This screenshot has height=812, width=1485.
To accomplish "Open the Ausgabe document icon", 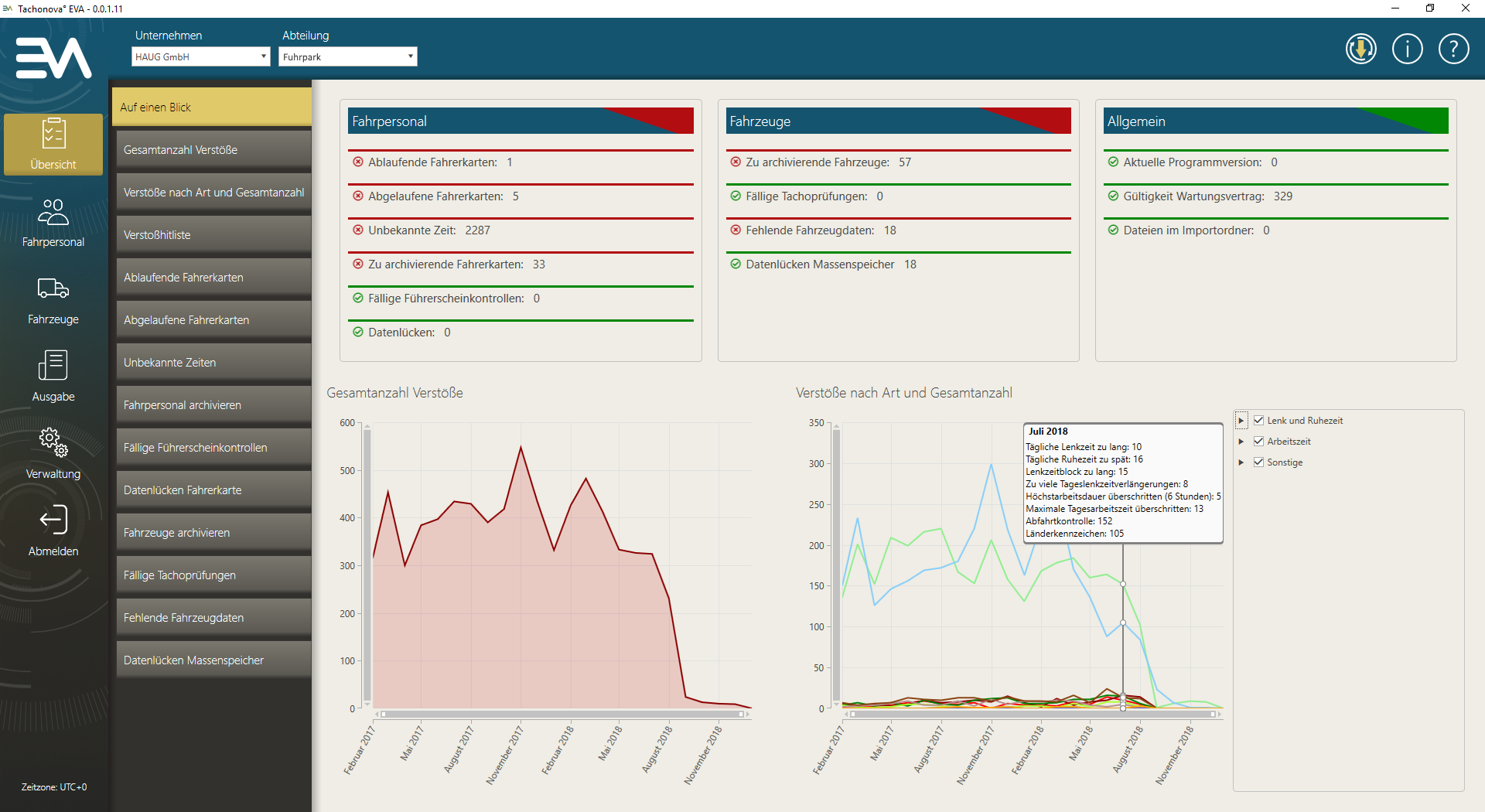I will click(53, 366).
